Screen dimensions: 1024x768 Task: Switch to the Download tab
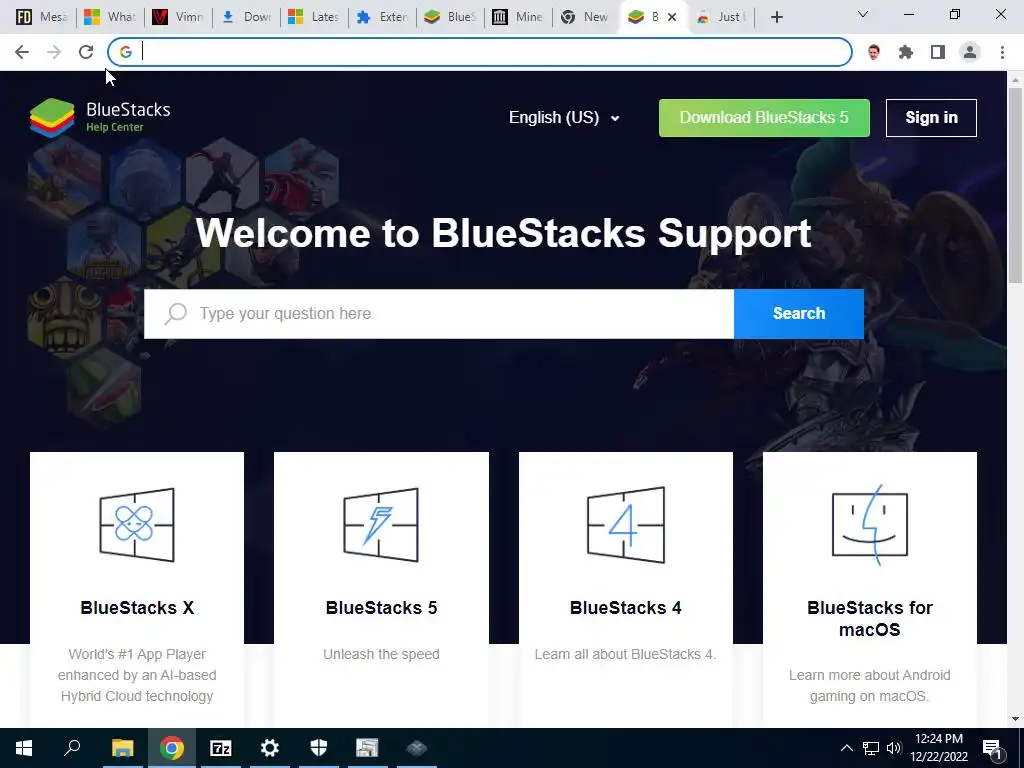click(x=246, y=18)
